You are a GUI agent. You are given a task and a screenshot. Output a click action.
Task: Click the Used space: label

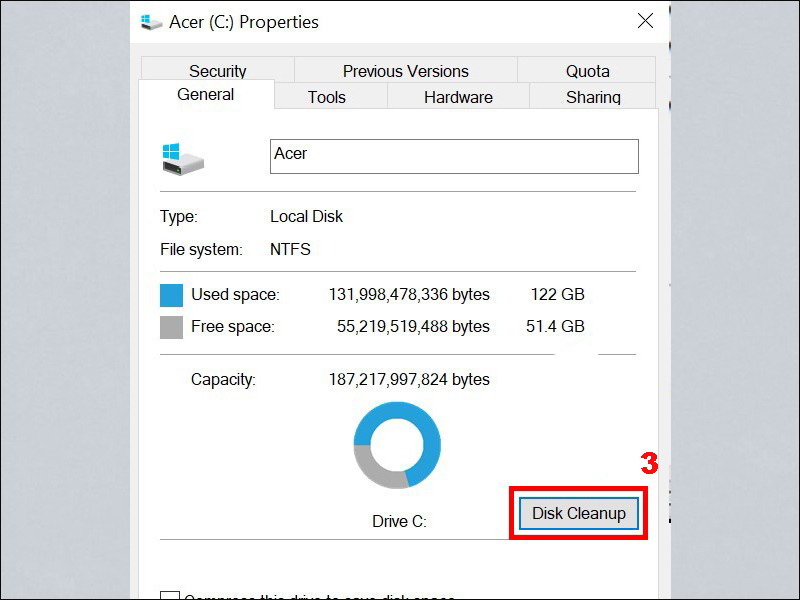coord(235,294)
